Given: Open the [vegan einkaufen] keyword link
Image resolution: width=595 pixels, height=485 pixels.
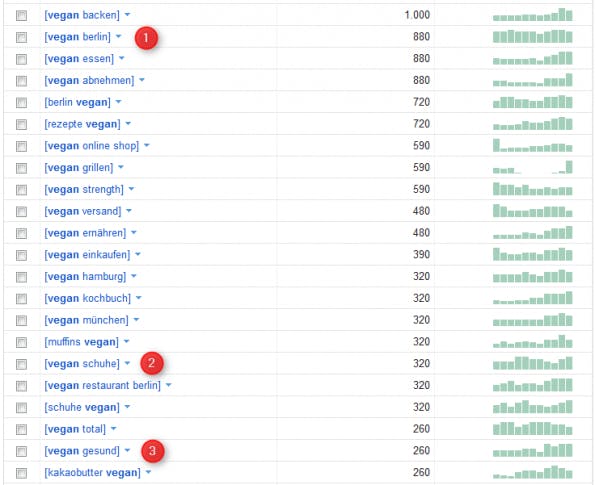Looking at the screenshot, I should [87, 255].
